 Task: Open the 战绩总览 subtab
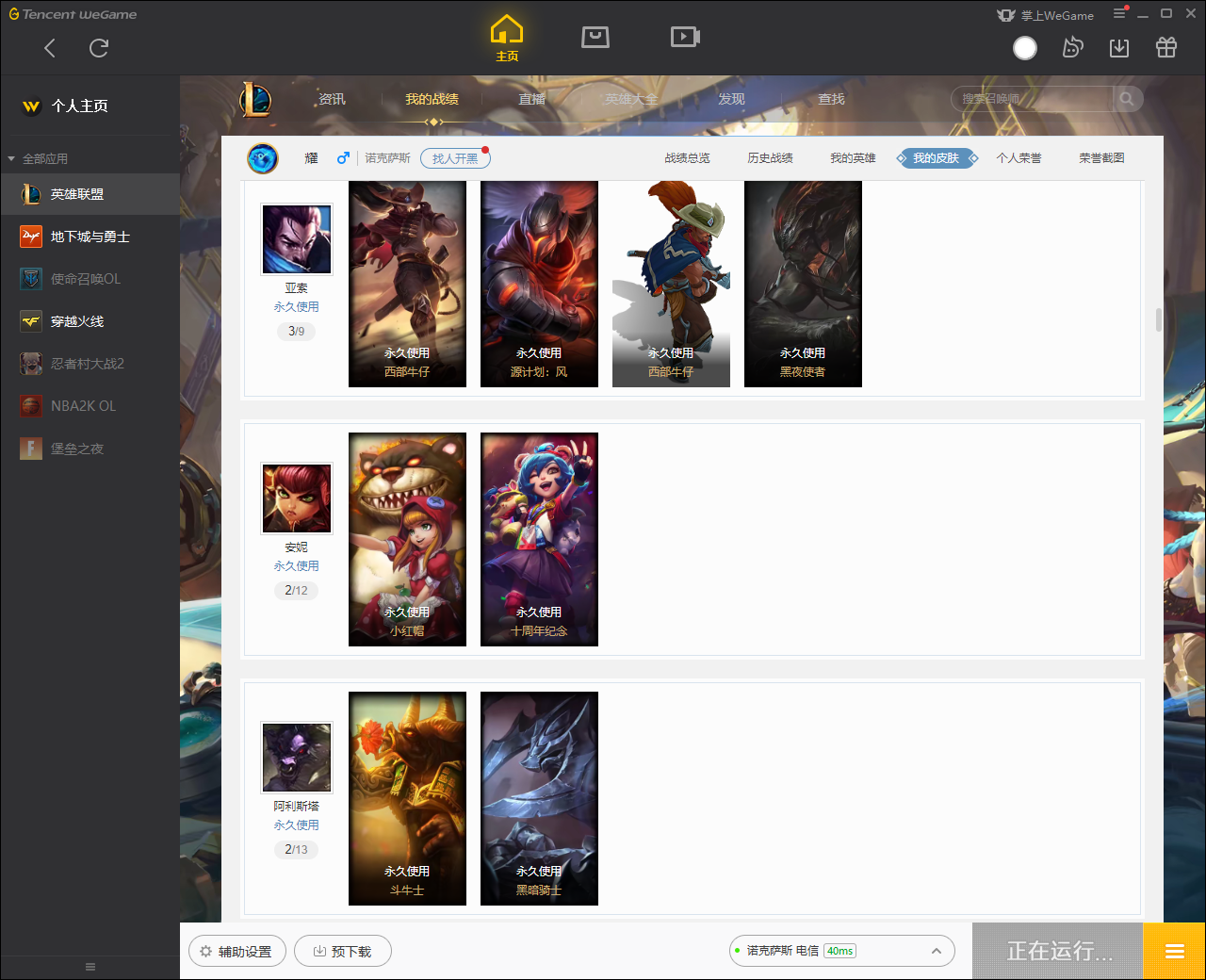point(687,158)
